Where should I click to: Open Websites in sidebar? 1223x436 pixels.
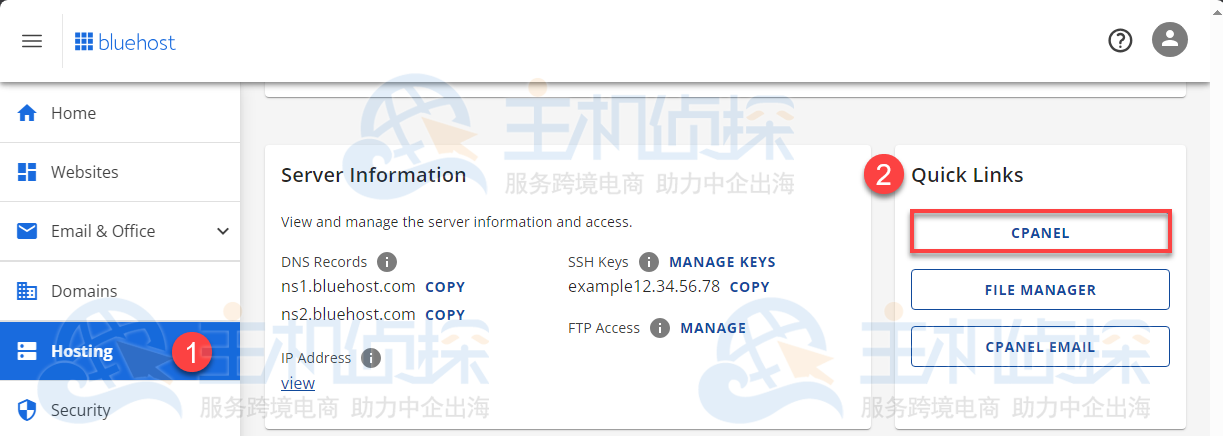(x=120, y=172)
